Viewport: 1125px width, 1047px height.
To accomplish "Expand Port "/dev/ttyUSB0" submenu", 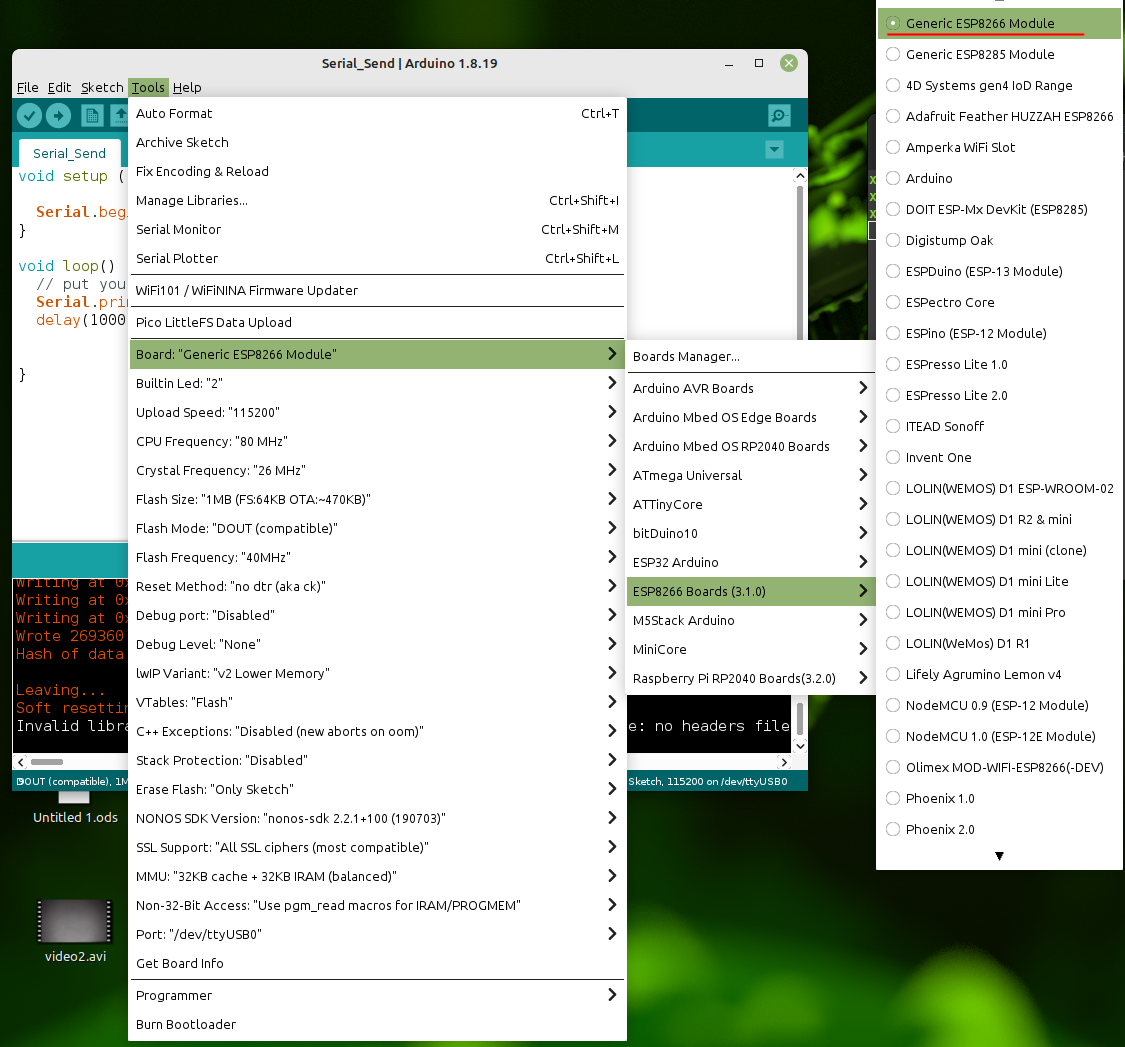I will click(x=377, y=934).
